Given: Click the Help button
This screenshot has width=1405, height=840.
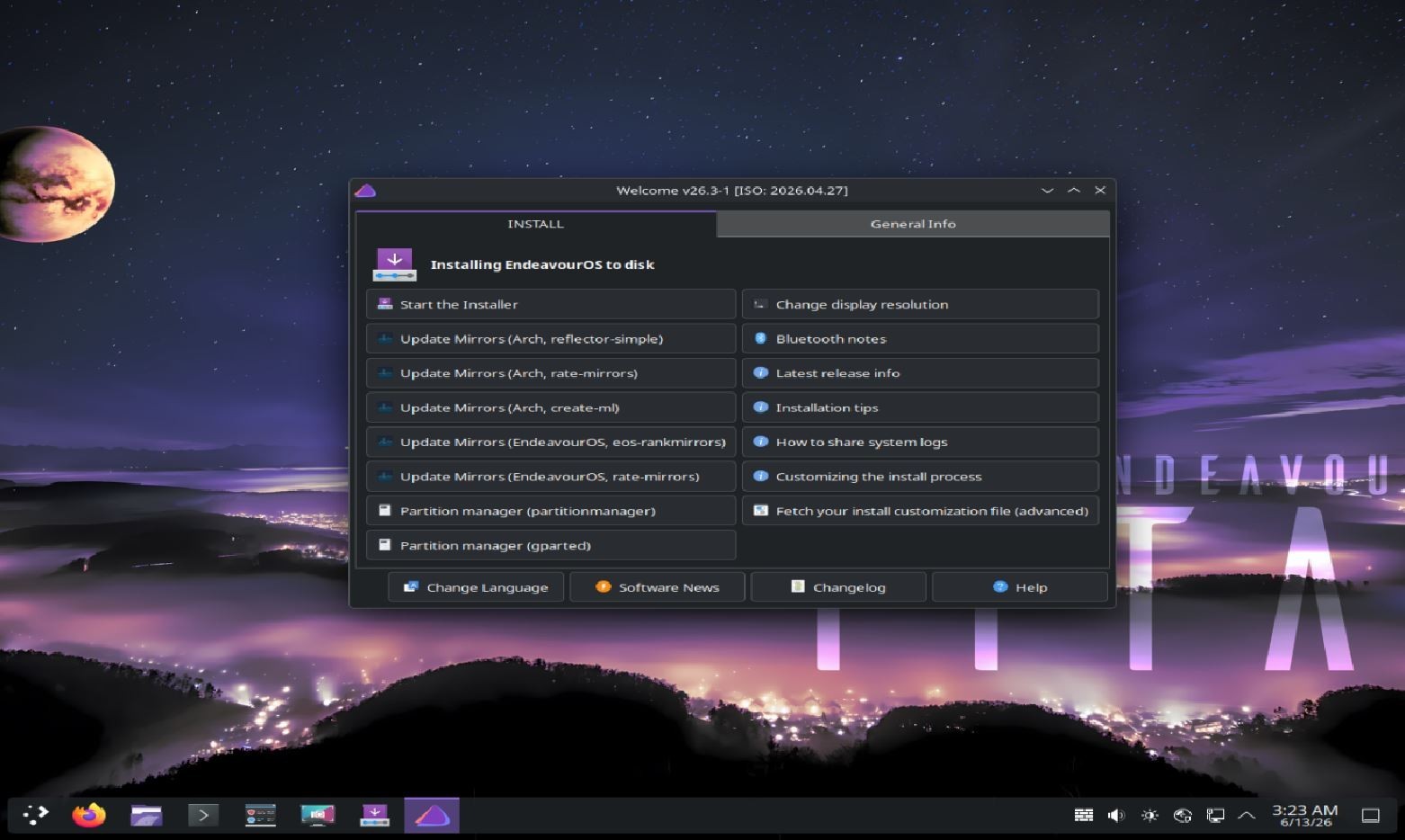Looking at the screenshot, I should point(1020,587).
